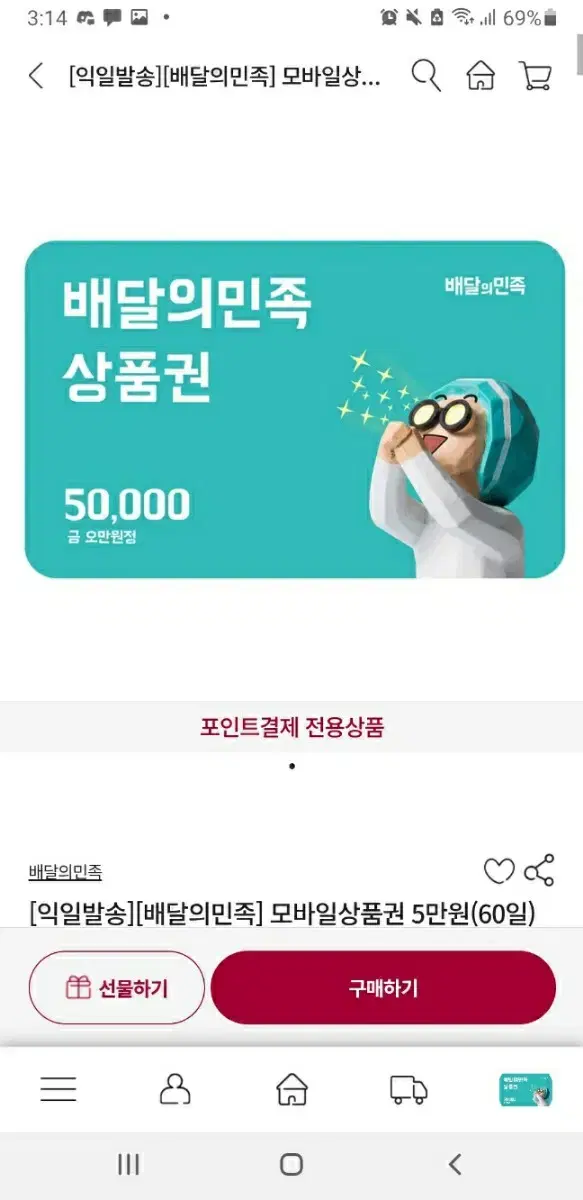The width and height of the screenshot is (583, 1200).
Task: Tap the Android system back button
Action: (x=455, y=1164)
